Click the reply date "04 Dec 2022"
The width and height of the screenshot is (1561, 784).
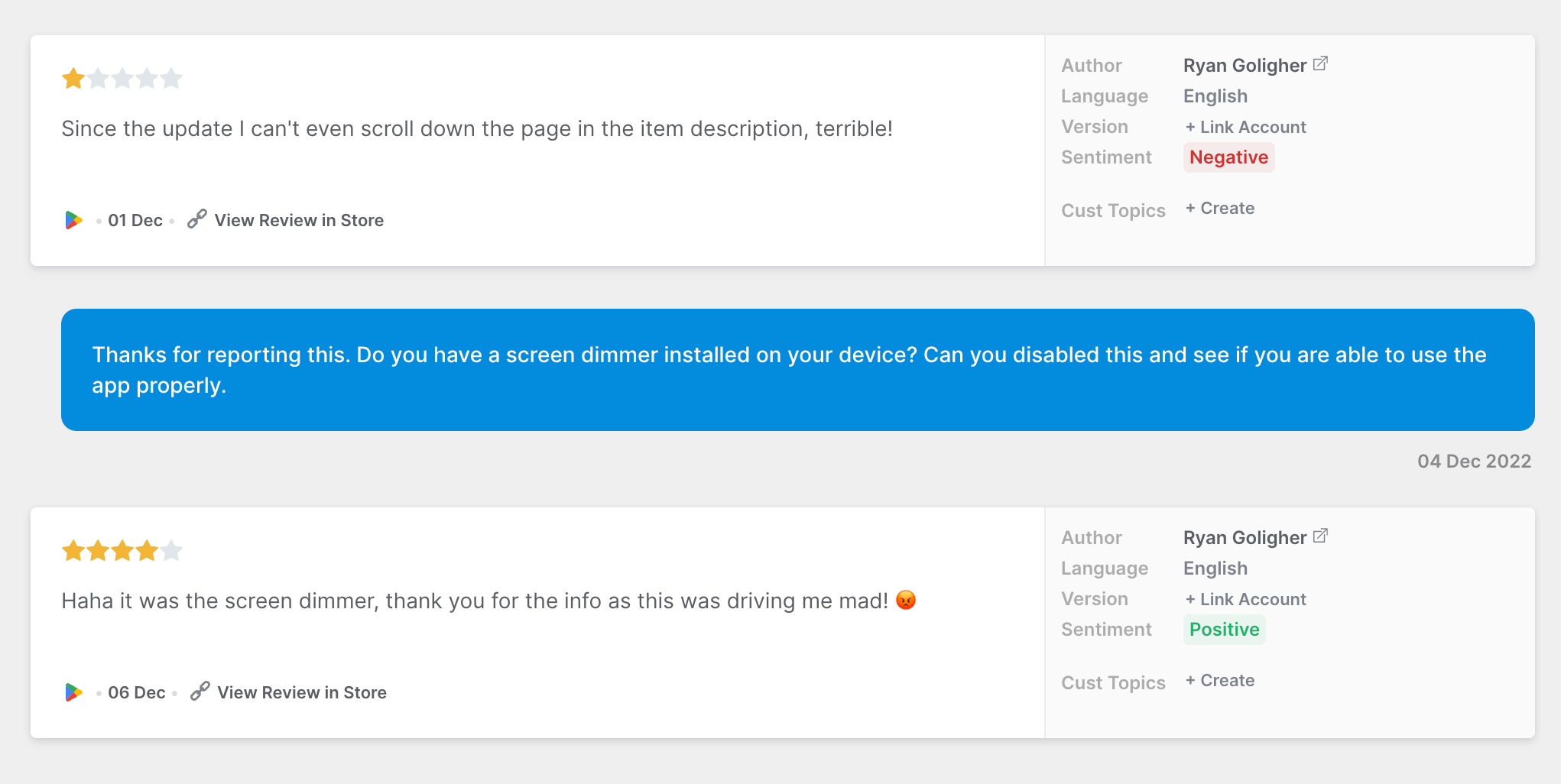(x=1474, y=461)
